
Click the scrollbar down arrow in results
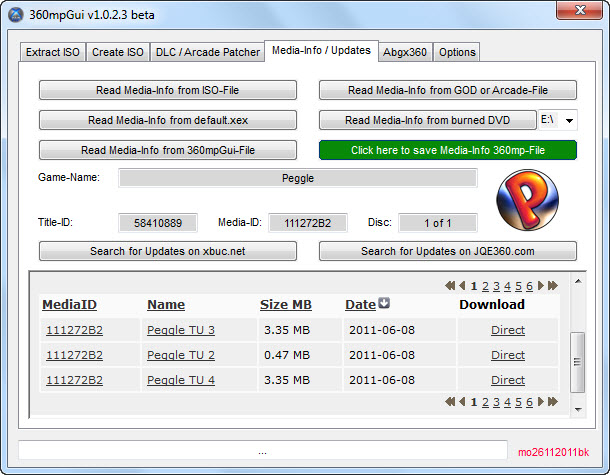[578, 409]
